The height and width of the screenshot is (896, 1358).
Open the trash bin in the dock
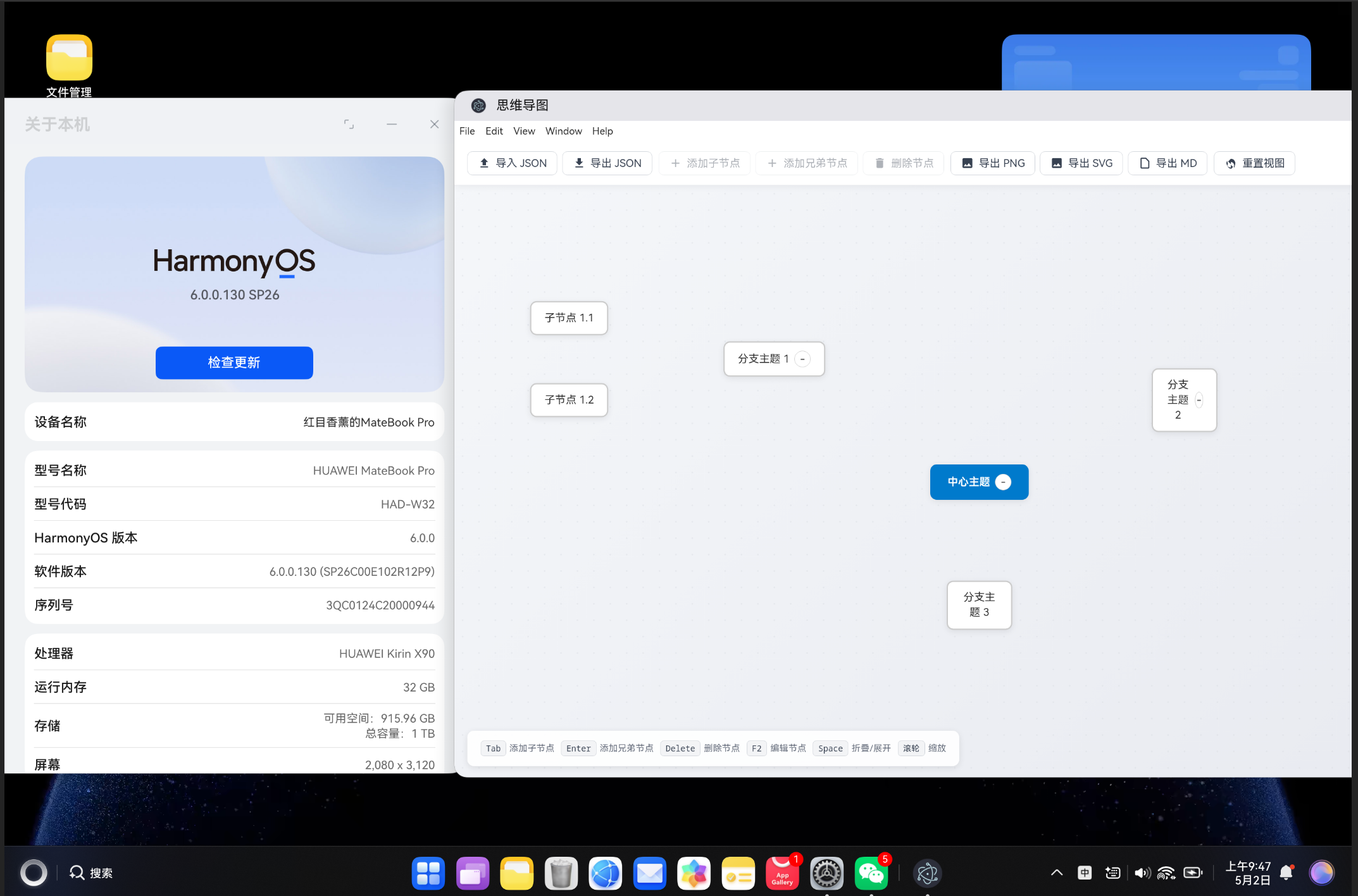pyautogui.click(x=561, y=874)
